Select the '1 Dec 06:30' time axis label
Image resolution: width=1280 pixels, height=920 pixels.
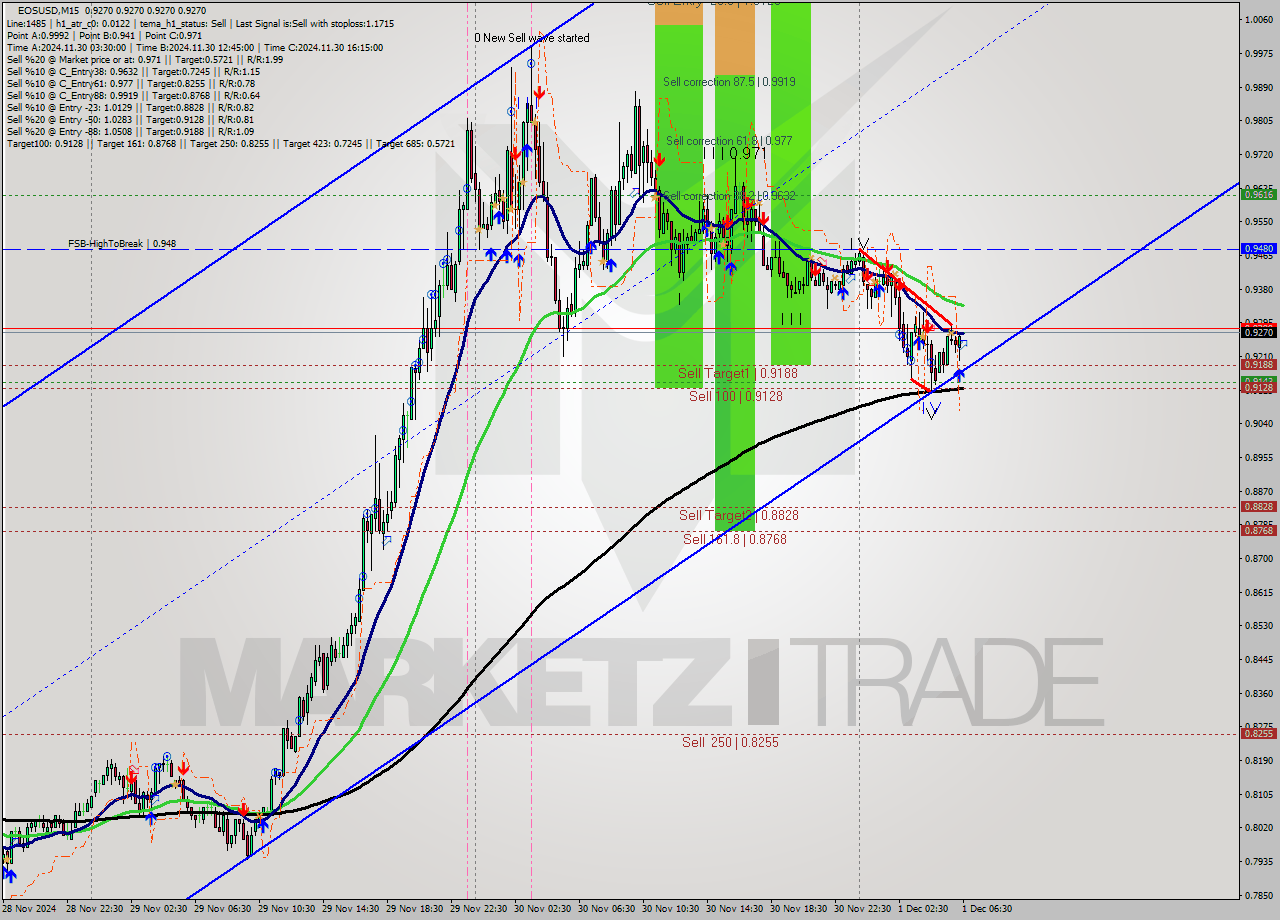tap(989, 909)
